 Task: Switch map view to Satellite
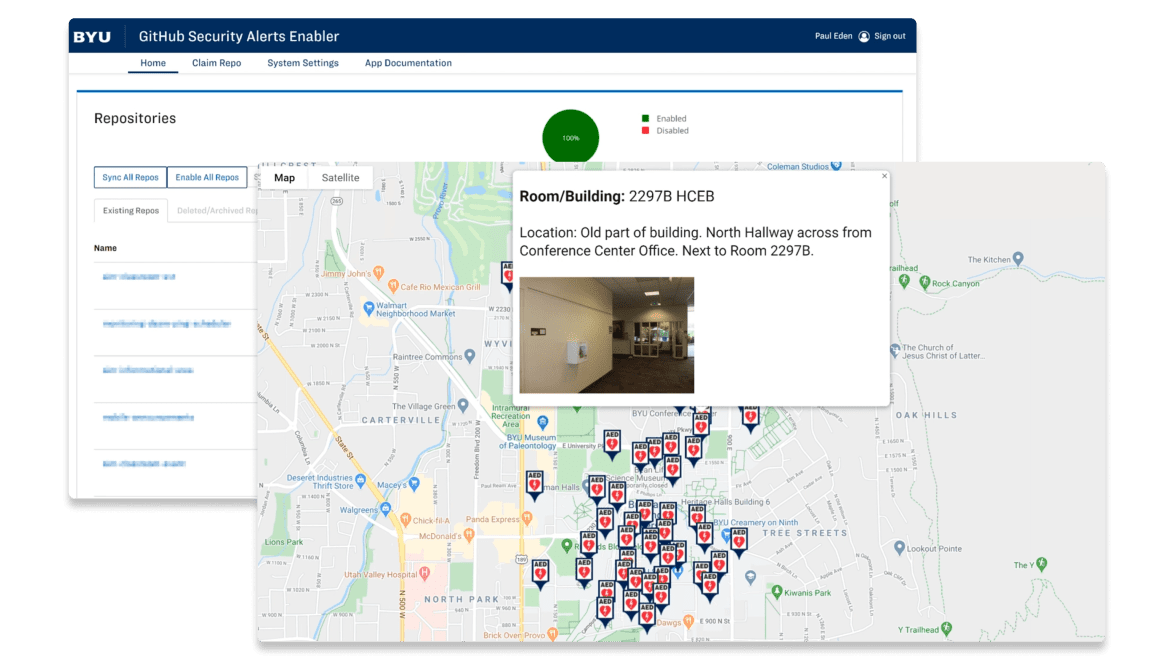(340, 178)
